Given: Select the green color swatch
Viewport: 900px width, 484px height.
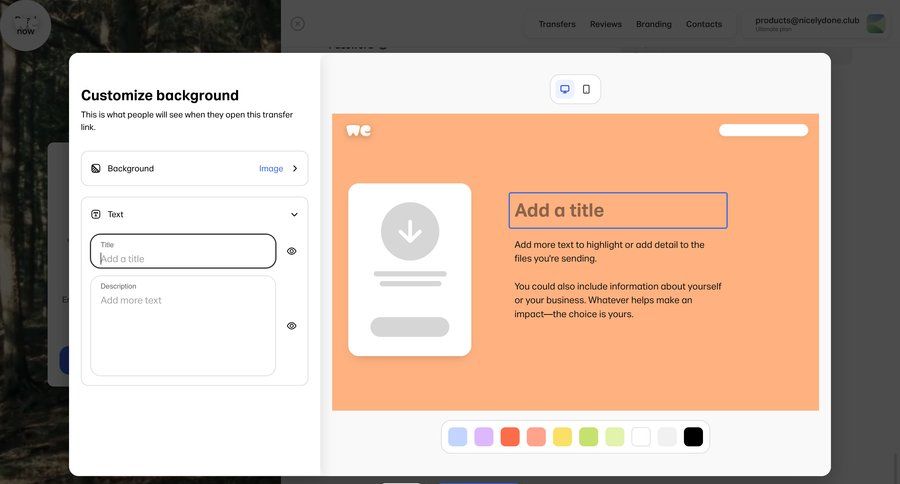Looking at the screenshot, I should pos(588,437).
